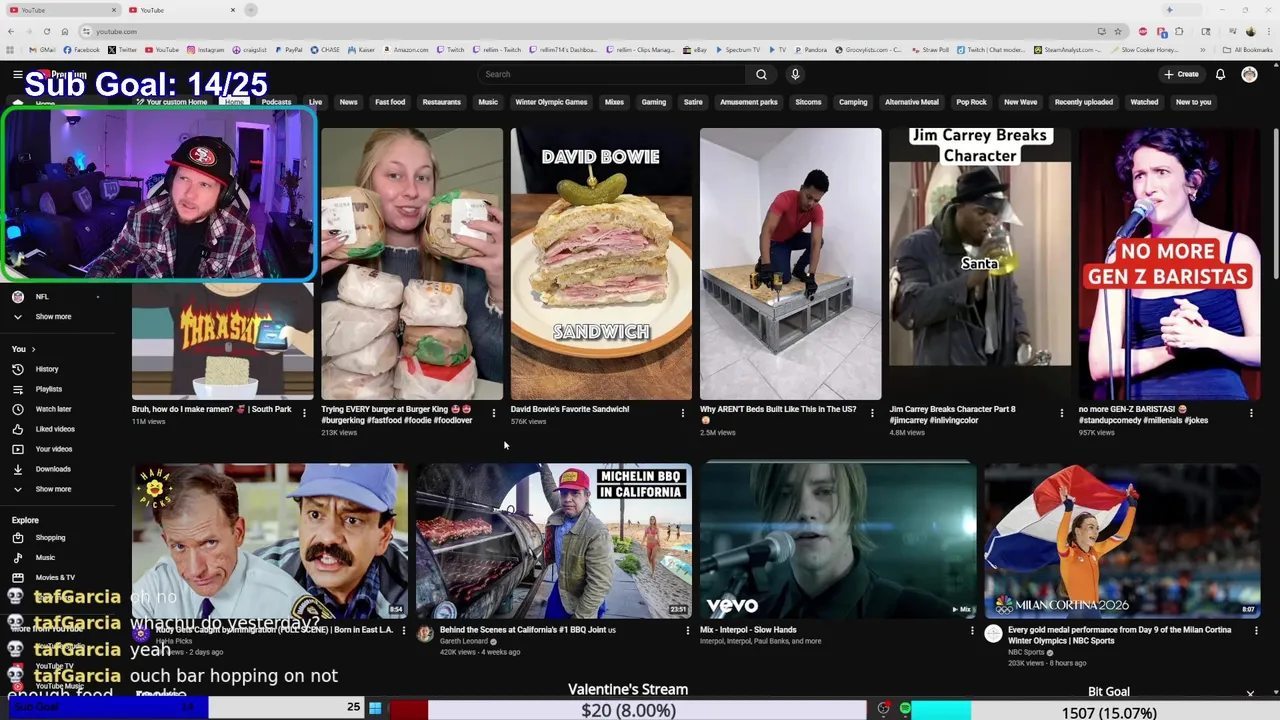Open the Pandora bookmark

(810, 49)
